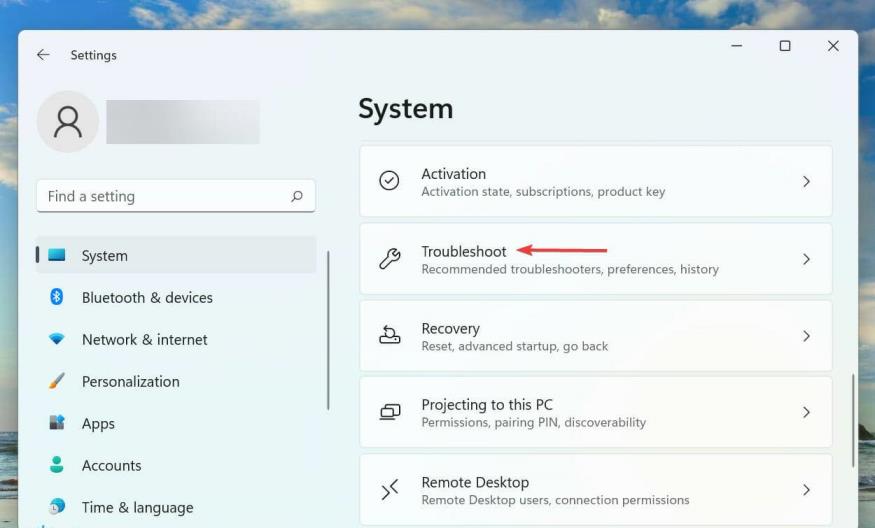Click the user profile avatar icon
This screenshot has height=528, width=875.
tap(68, 122)
